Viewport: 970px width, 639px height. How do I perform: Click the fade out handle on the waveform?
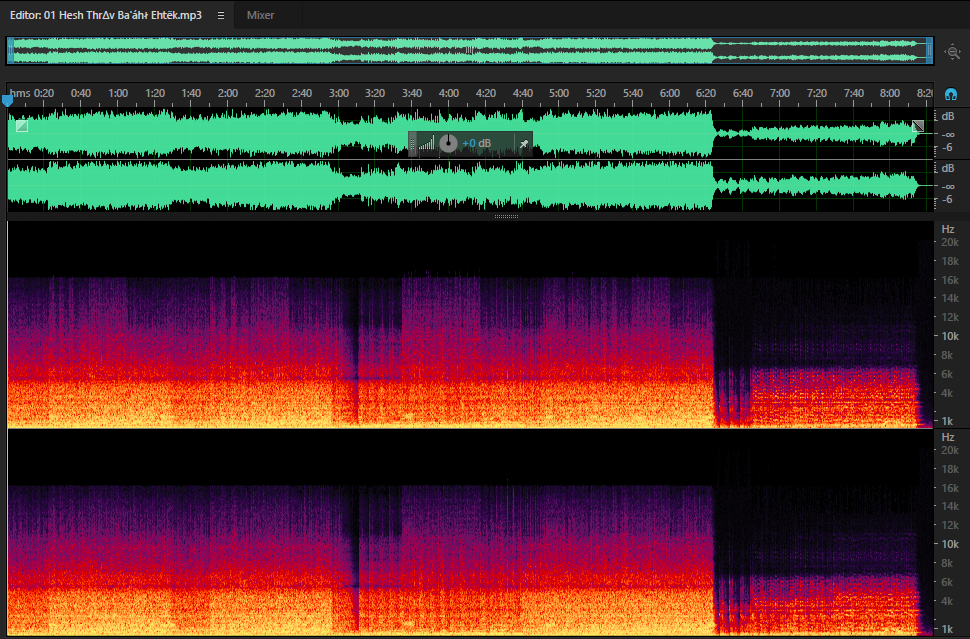click(918, 126)
